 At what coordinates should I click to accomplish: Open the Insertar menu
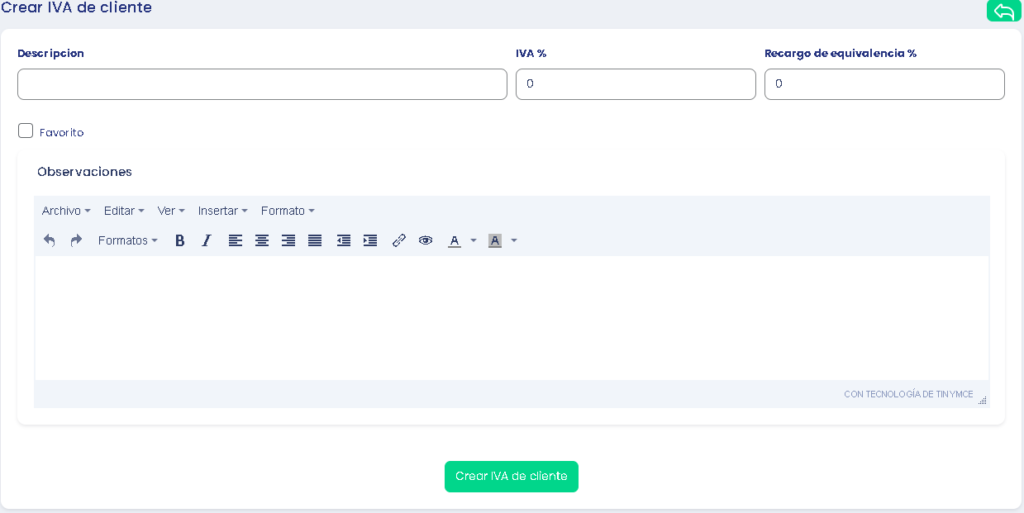222,211
